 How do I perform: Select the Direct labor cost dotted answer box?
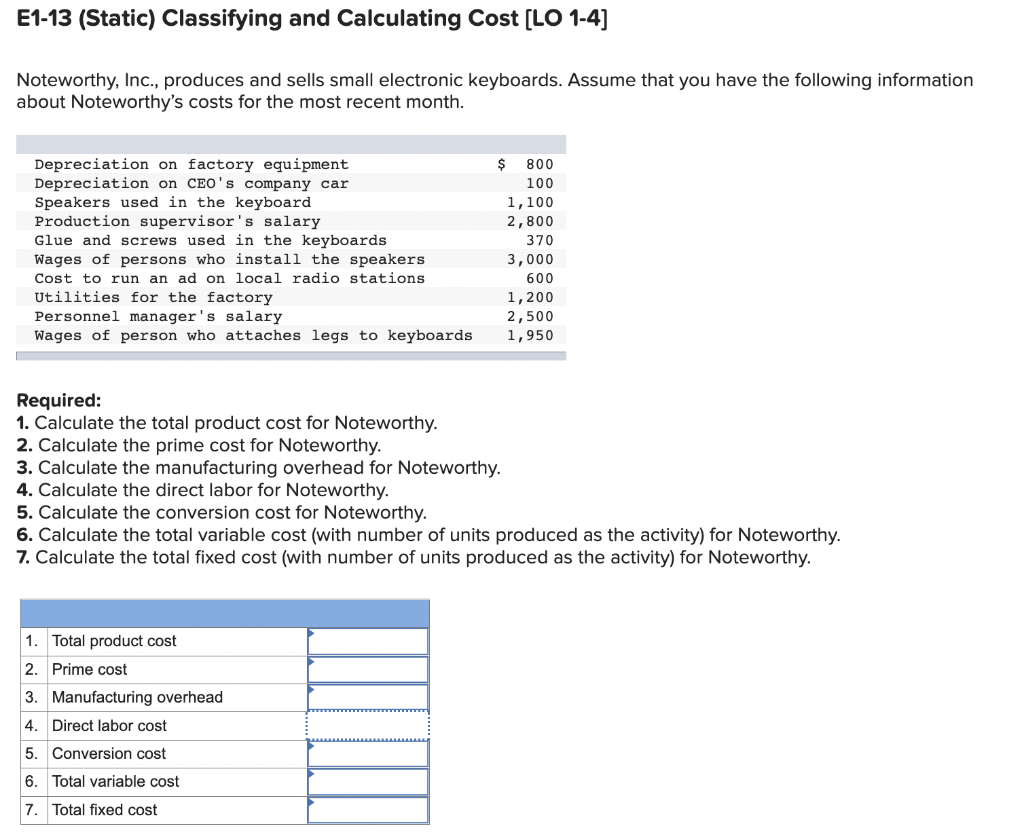coord(367,725)
